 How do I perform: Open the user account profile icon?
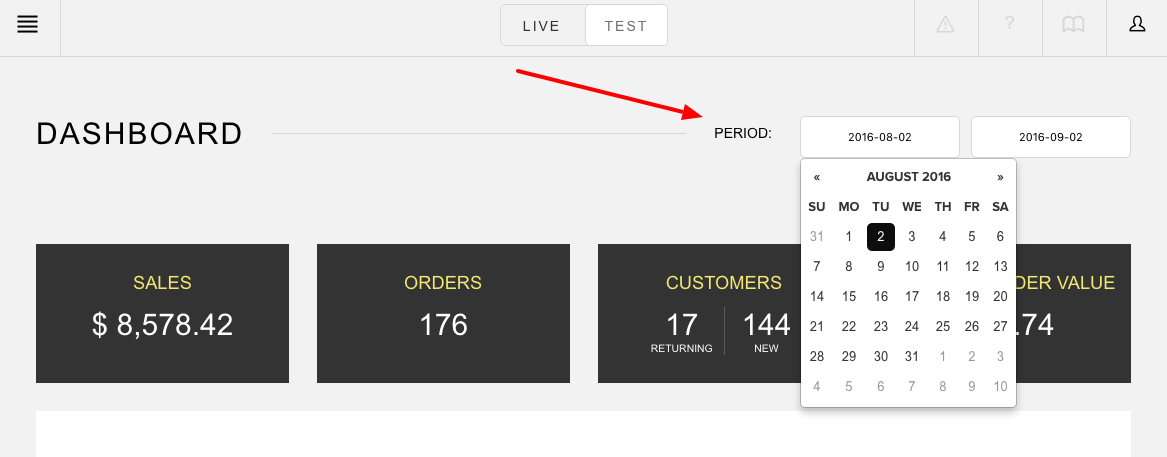(1137, 25)
